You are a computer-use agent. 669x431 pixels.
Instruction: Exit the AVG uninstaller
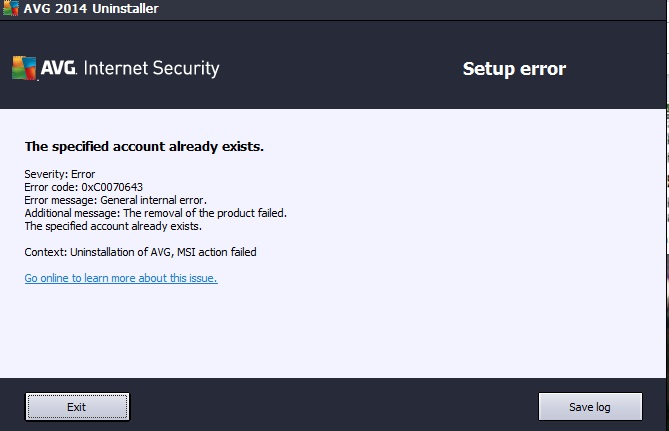[77, 407]
